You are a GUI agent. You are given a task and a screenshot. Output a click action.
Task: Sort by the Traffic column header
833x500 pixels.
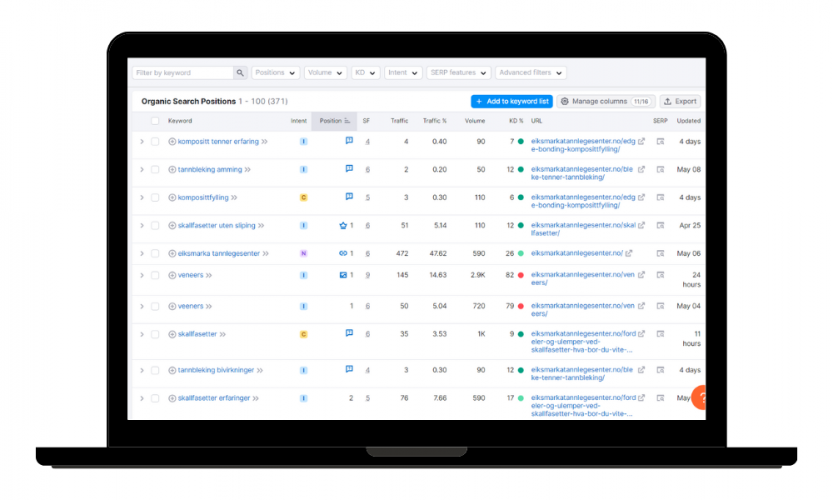(400, 121)
